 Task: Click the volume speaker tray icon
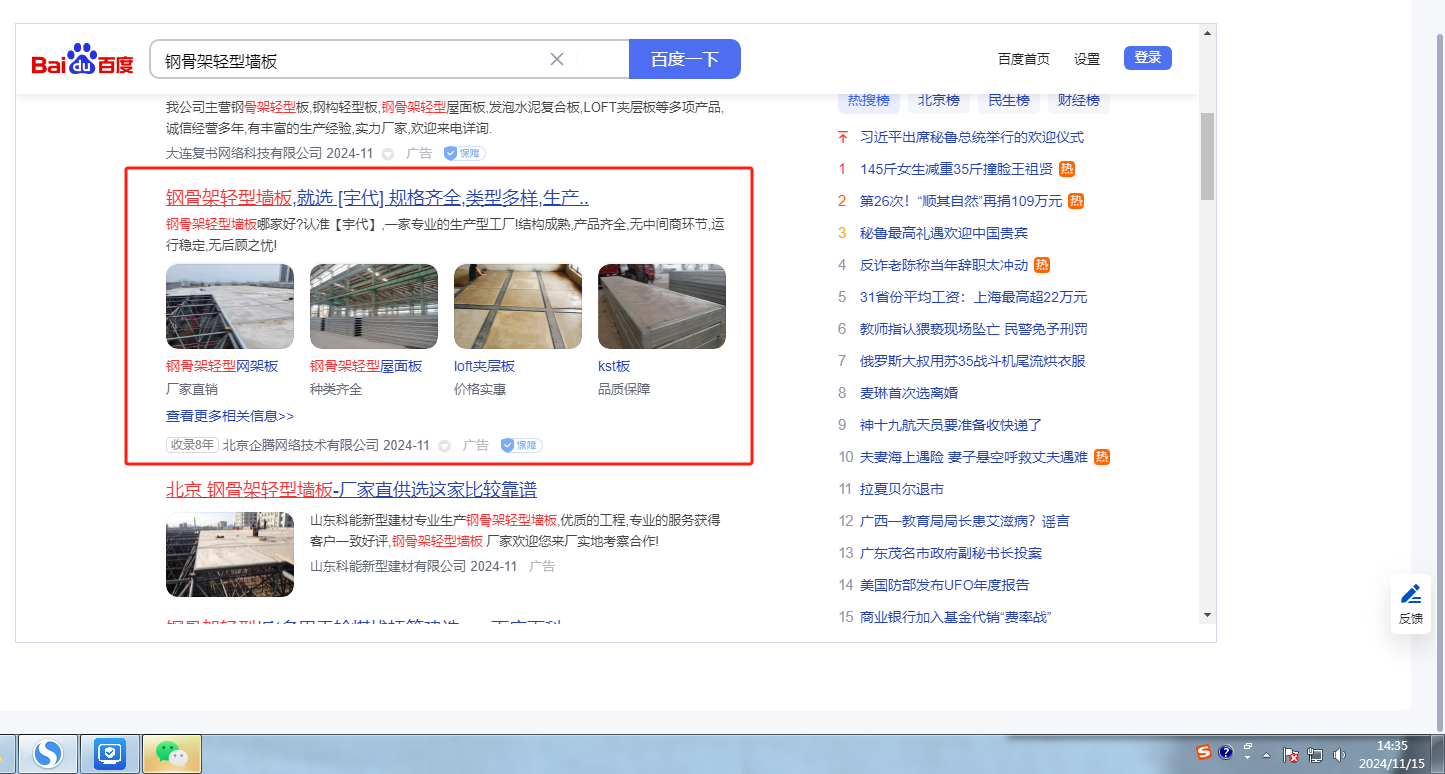1339,755
